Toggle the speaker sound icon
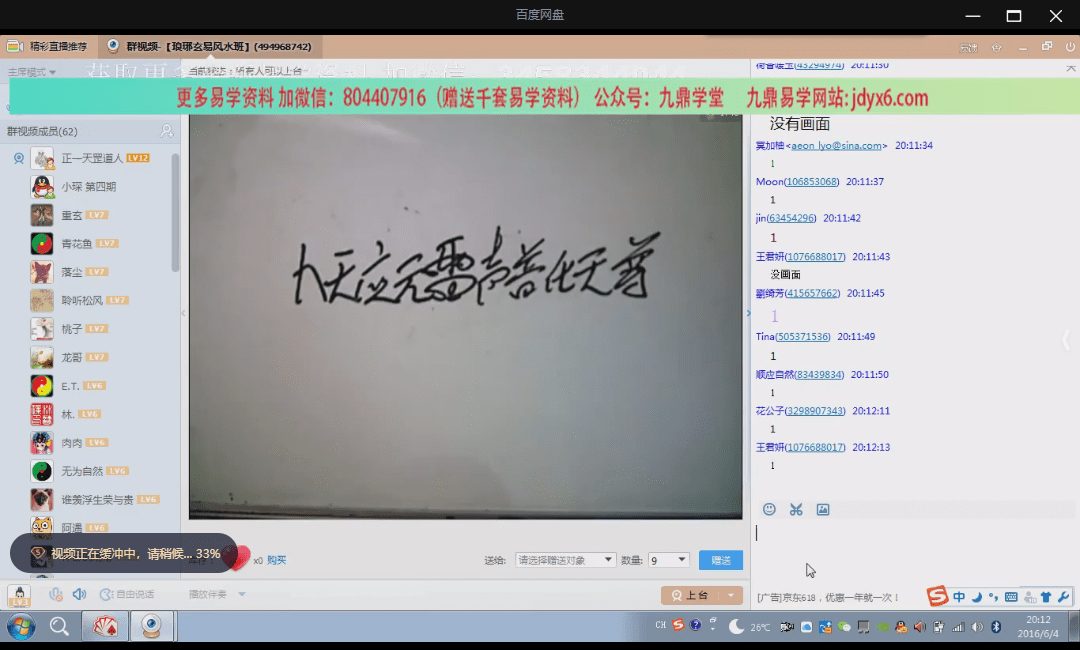 (x=79, y=594)
